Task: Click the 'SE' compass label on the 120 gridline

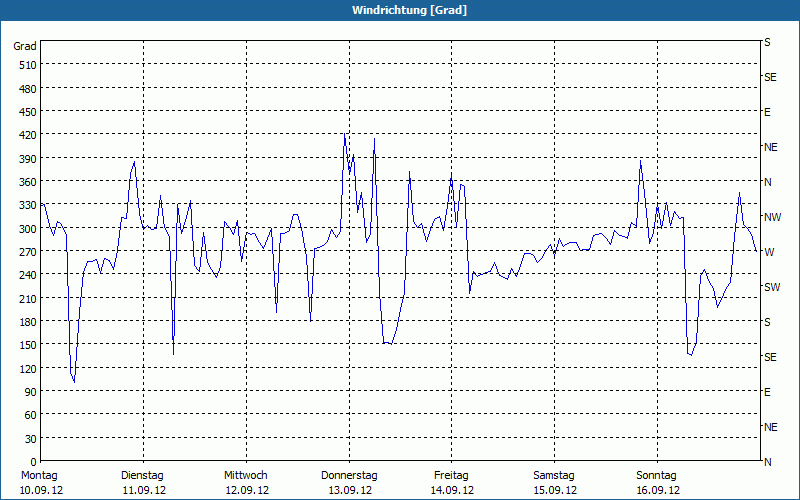Action: click(770, 357)
